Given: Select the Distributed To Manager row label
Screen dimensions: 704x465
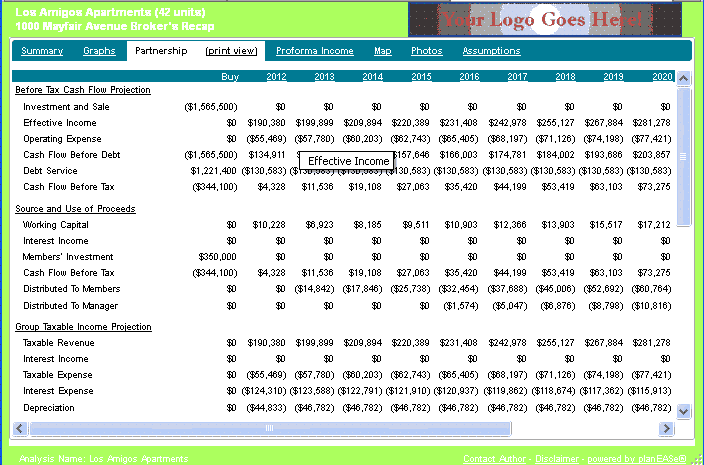Looking at the screenshot, I should click(70, 306).
